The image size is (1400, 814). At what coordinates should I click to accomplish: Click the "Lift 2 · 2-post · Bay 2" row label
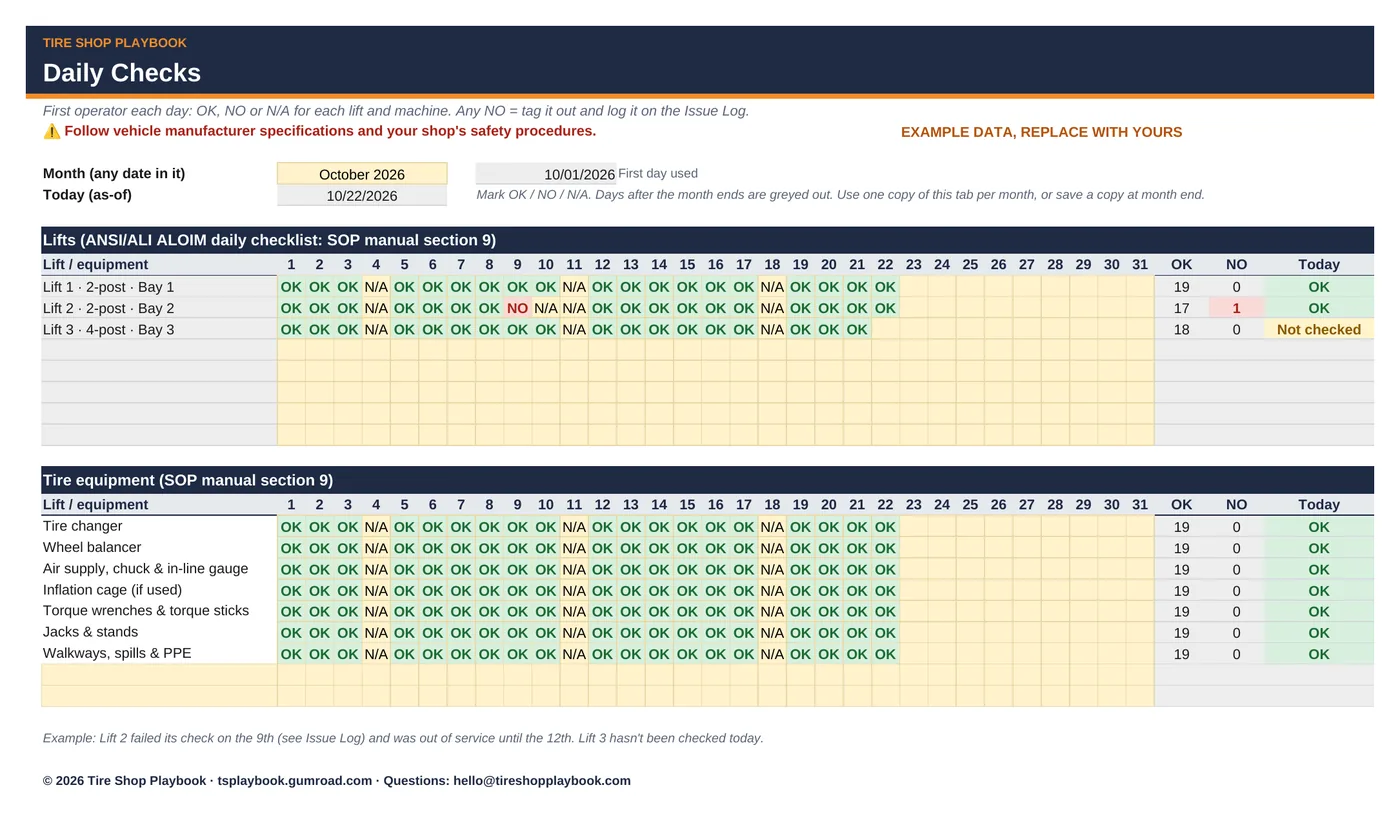pos(109,308)
